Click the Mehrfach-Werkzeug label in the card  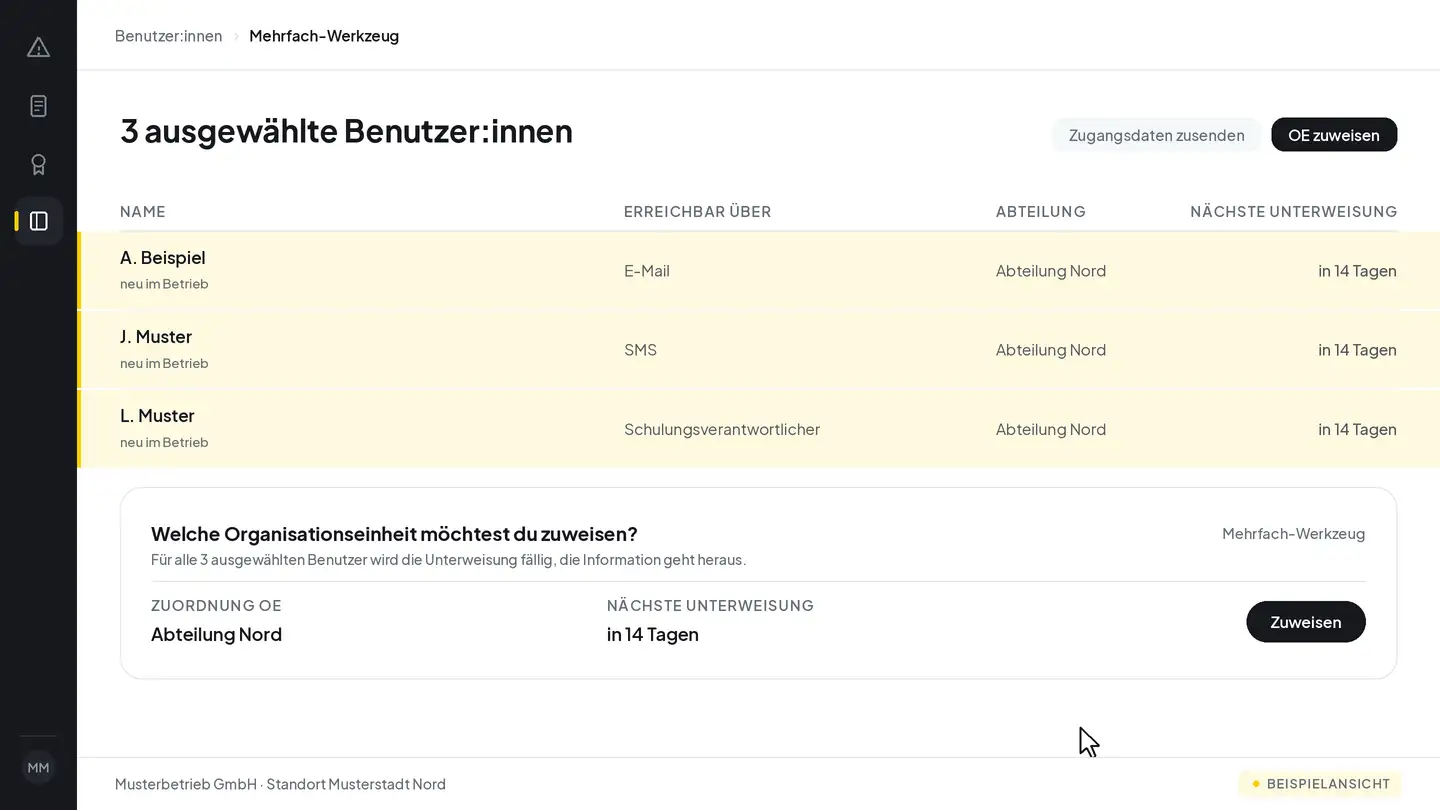1293,534
